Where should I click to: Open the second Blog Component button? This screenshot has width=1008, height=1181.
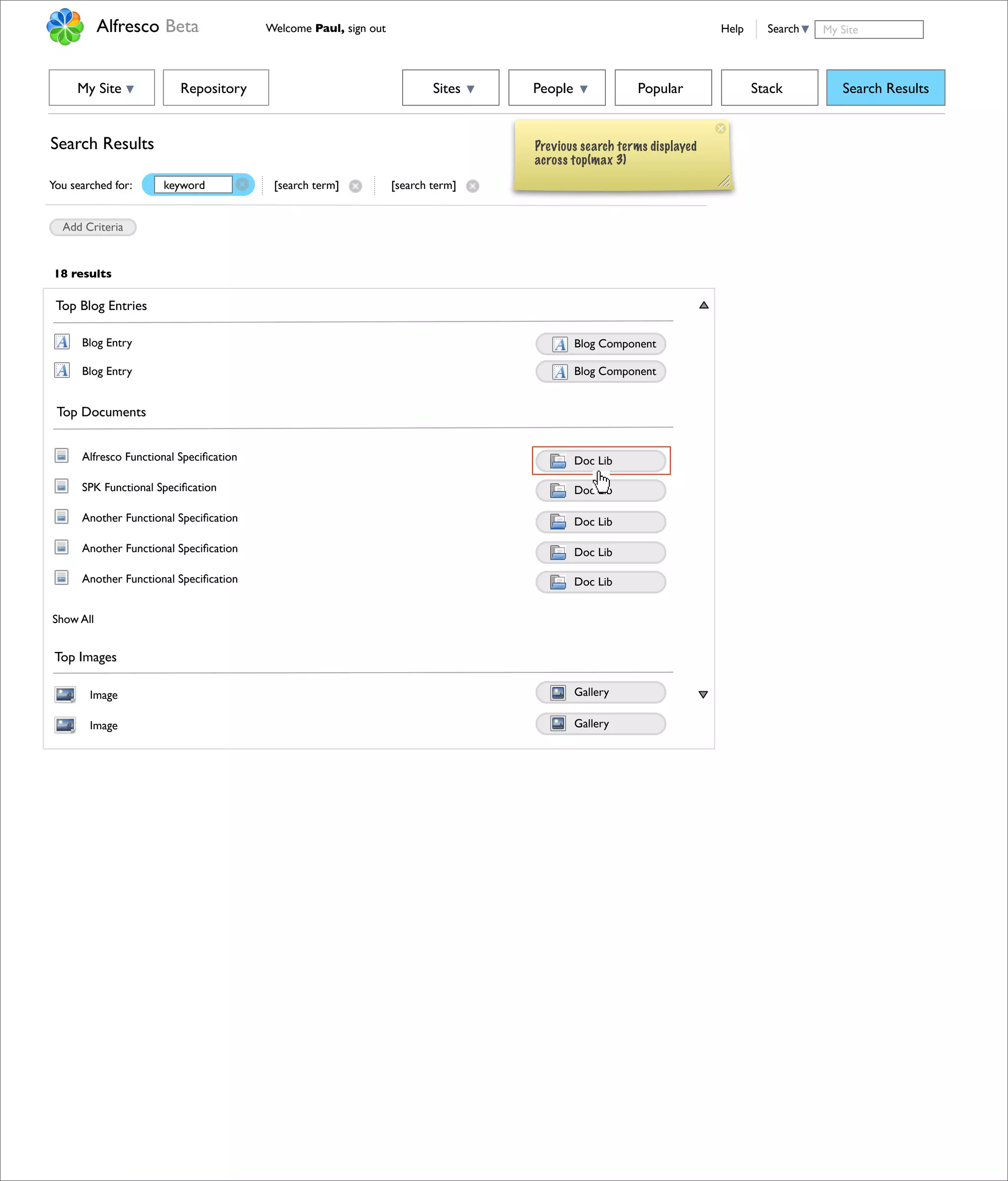pos(601,372)
